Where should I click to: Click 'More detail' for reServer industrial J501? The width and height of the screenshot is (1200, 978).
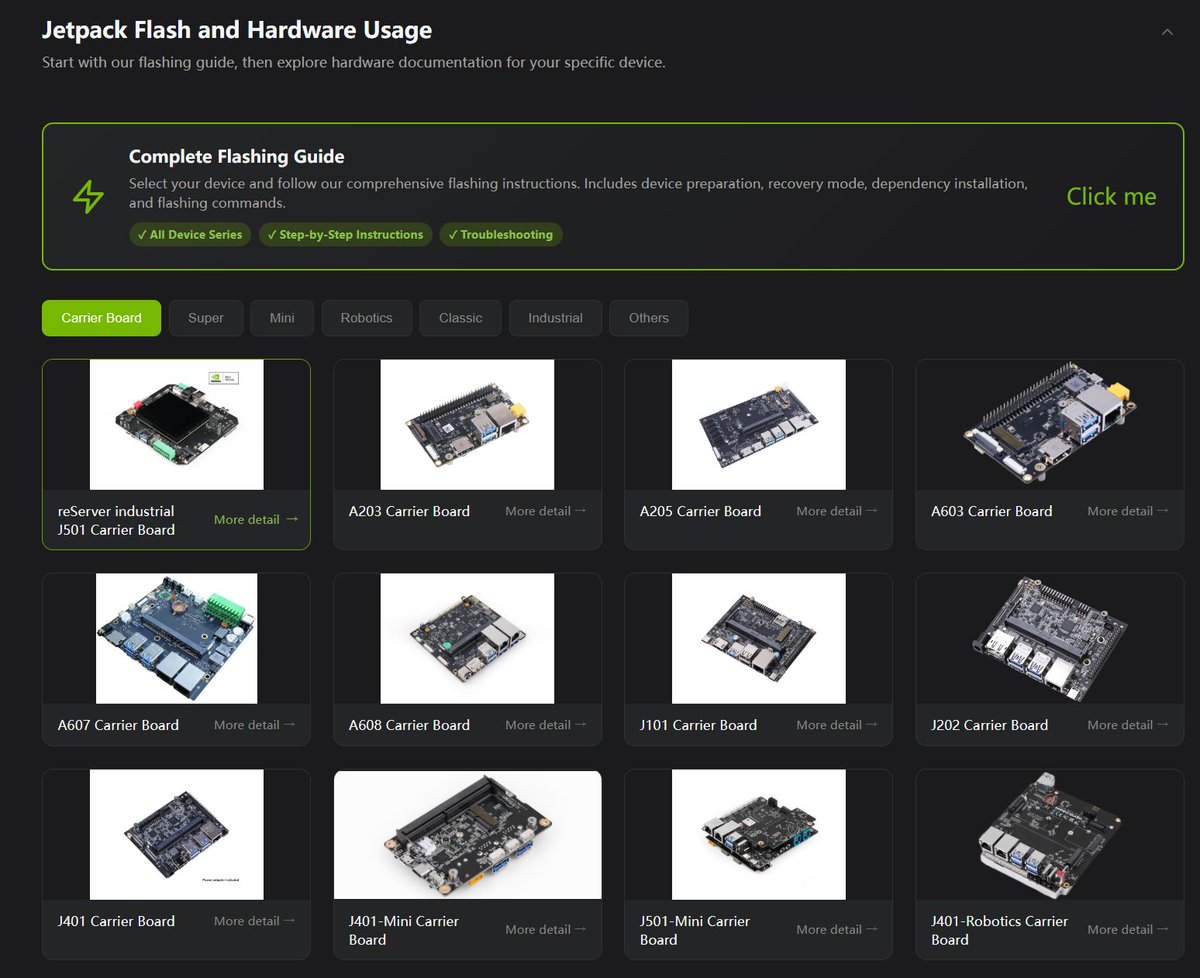256,520
